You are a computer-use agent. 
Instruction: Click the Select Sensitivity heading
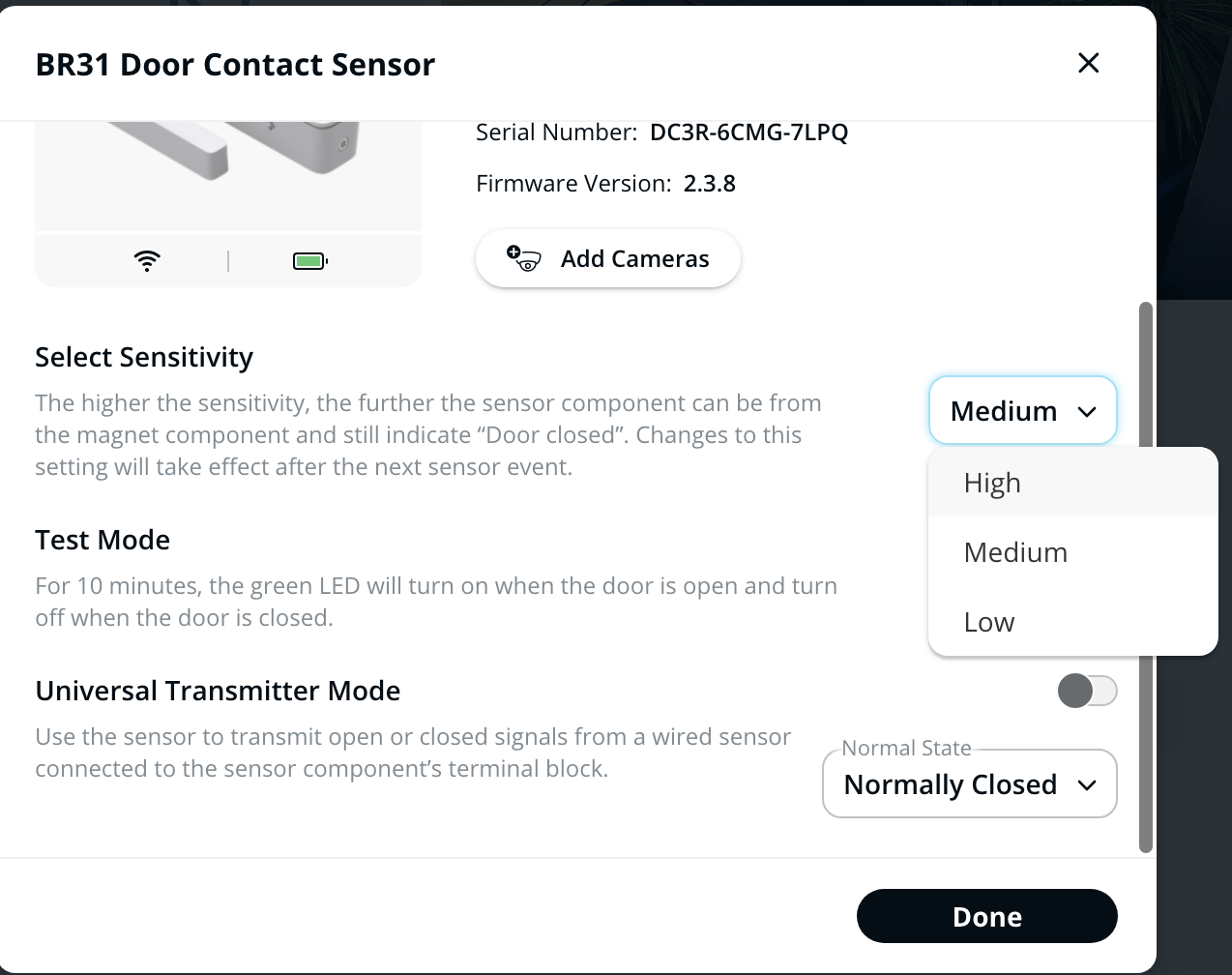[144, 357]
